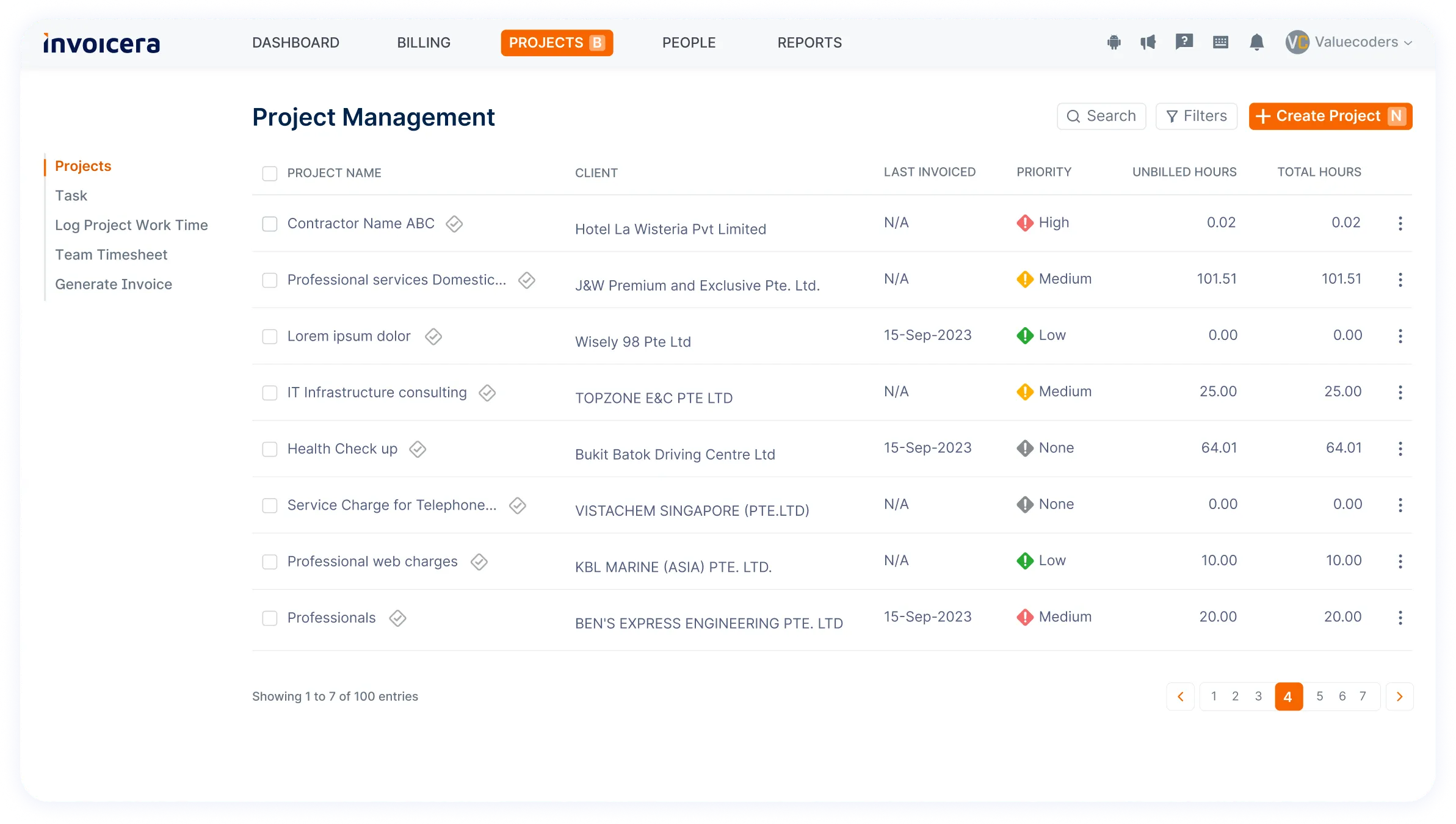The width and height of the screenshot is (1456, 824).
Task: Select Log Project Work Time in sidebar
Action: point(131,225)
